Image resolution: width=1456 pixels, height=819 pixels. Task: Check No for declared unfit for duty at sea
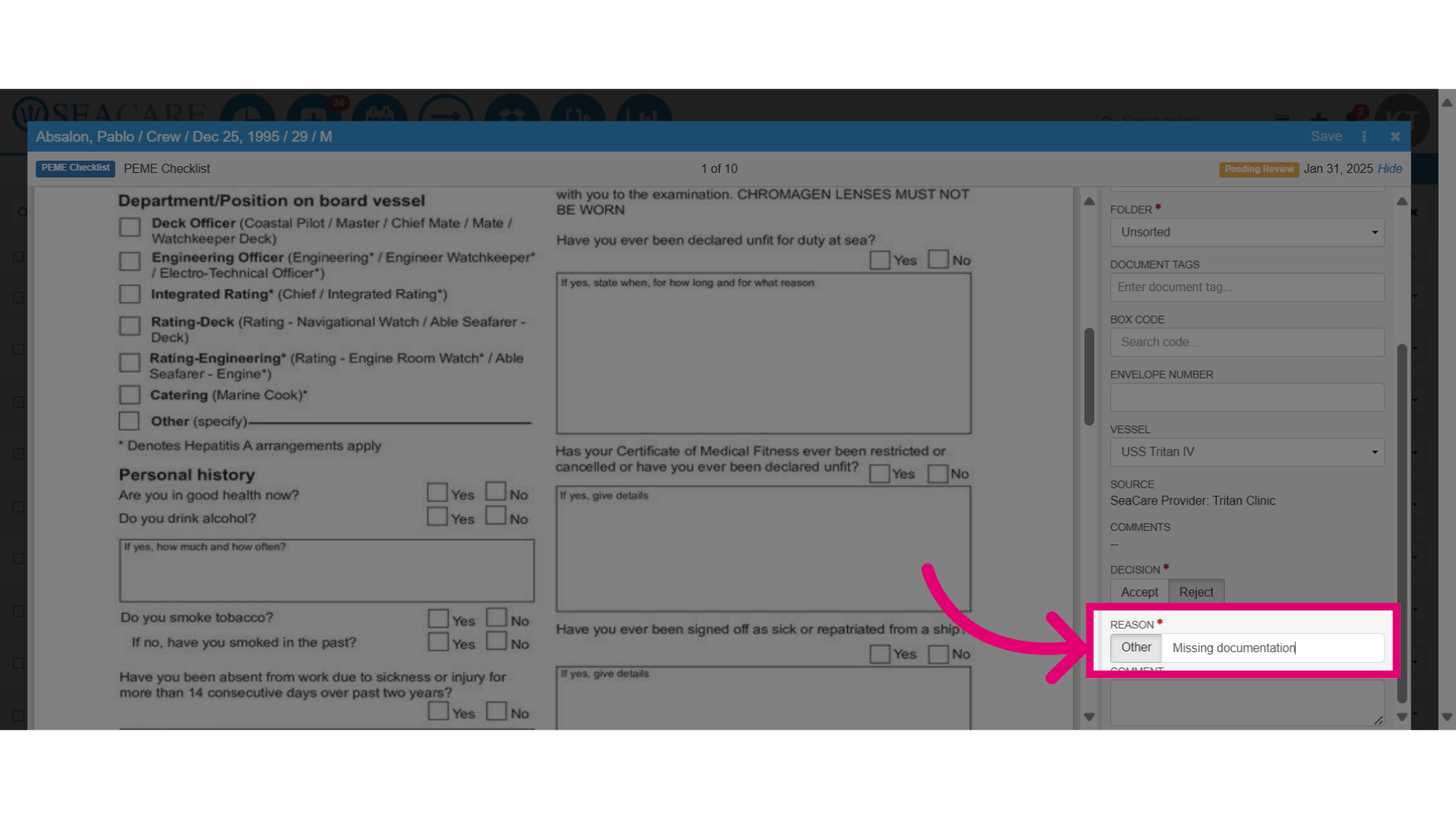tap(938, 259)
